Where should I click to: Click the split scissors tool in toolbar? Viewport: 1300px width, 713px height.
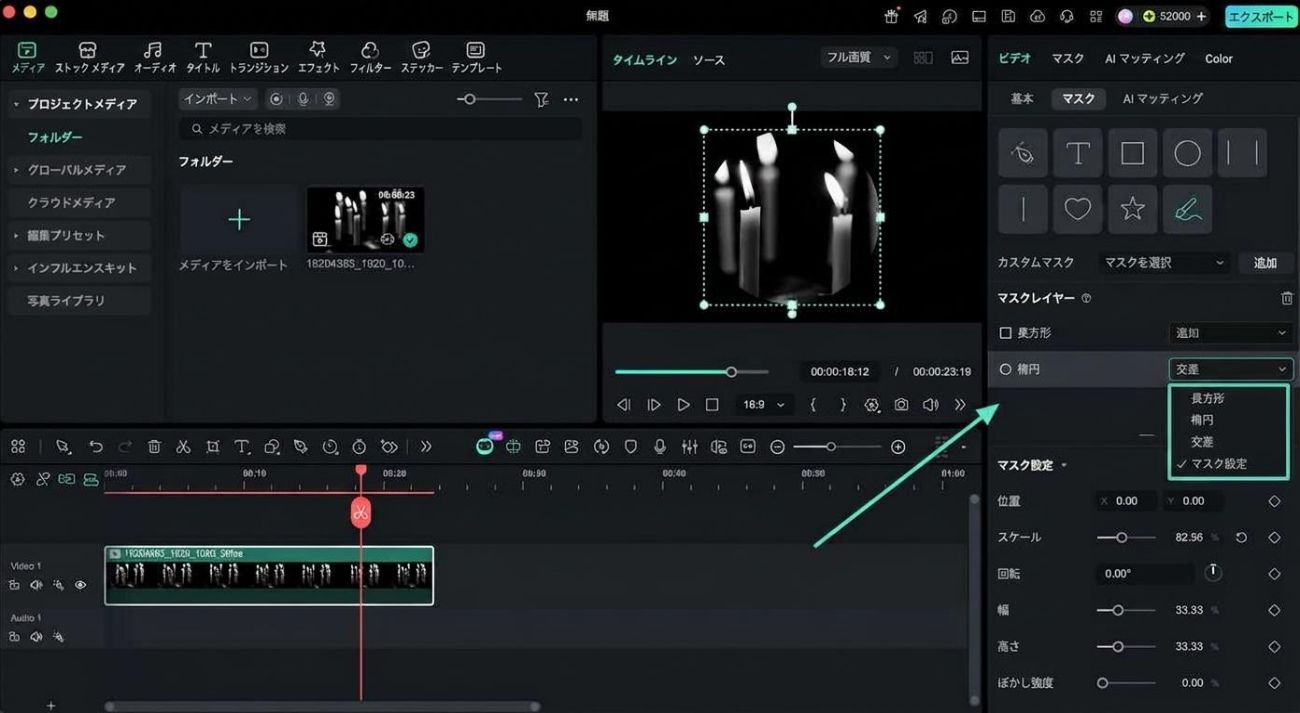tap(183, 447)
